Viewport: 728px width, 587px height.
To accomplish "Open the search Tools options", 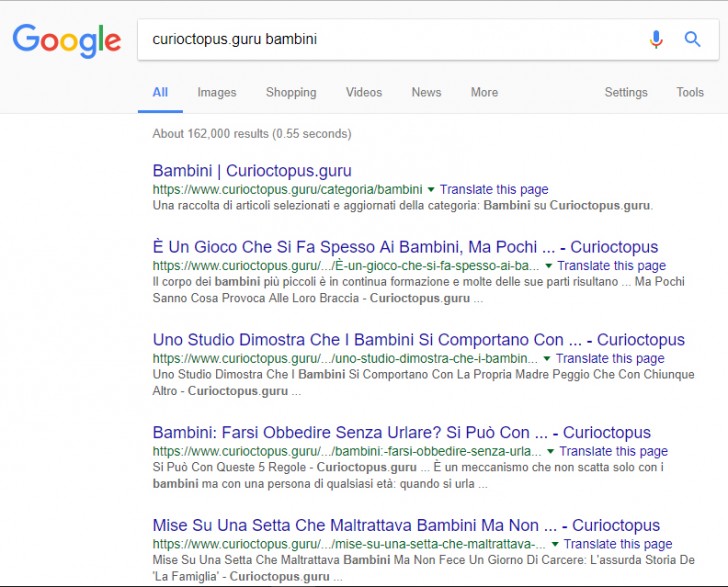I will click(x=690, y=92).
